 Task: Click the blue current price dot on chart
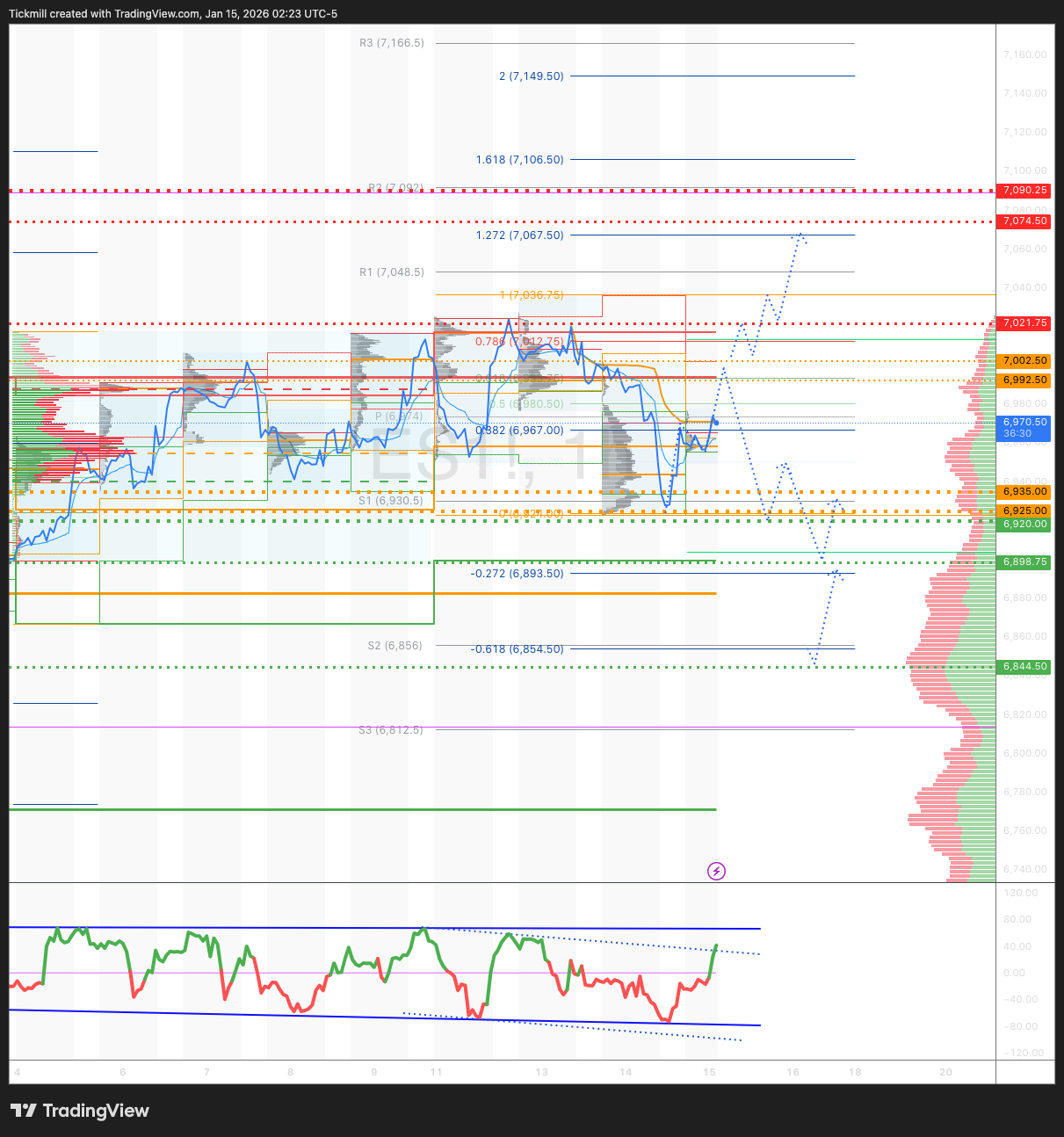click(x=716, y=423)
